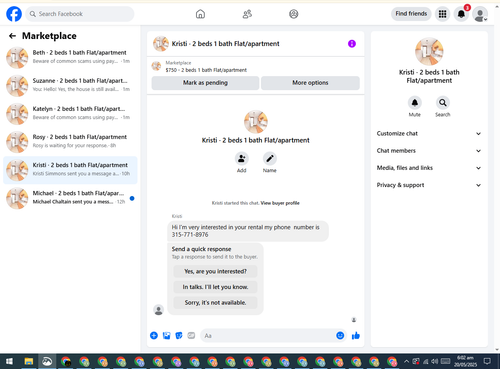Open the Rosy conversation
This screenshot has height=369, width=500.
[x=70, y=142]
